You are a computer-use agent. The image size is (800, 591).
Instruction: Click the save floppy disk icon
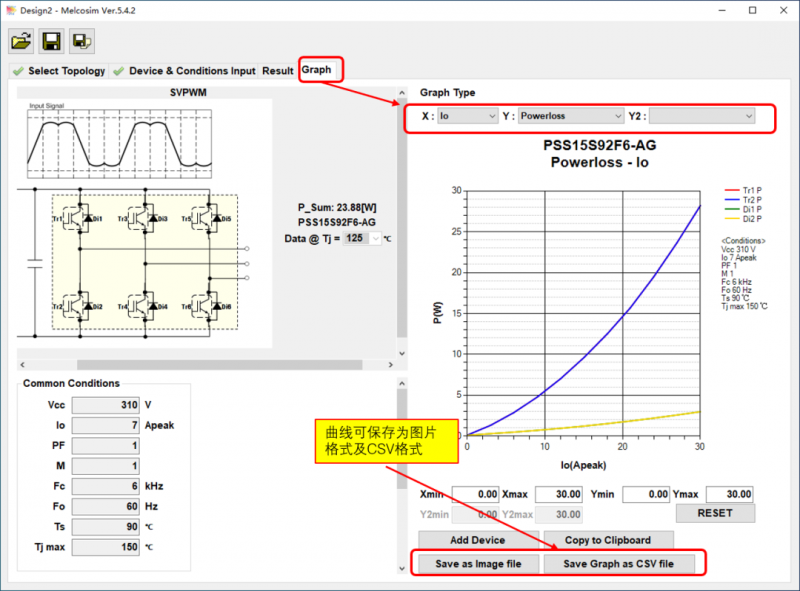point(52,41)
